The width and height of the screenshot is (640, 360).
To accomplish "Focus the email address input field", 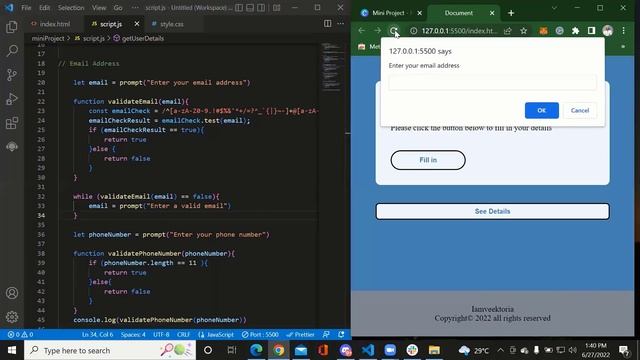I will point(492,83).
